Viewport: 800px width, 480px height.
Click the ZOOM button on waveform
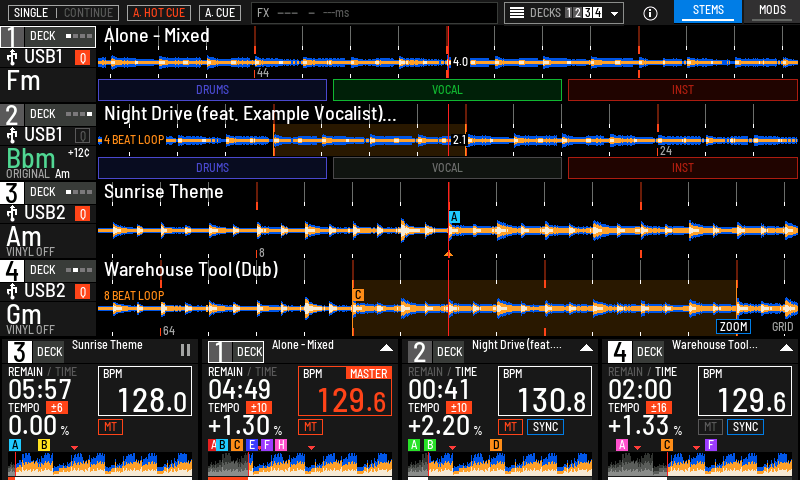(x=734, y=326)
